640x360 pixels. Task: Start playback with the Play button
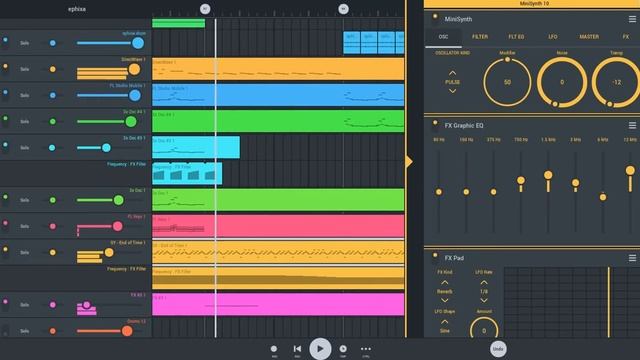320,349
